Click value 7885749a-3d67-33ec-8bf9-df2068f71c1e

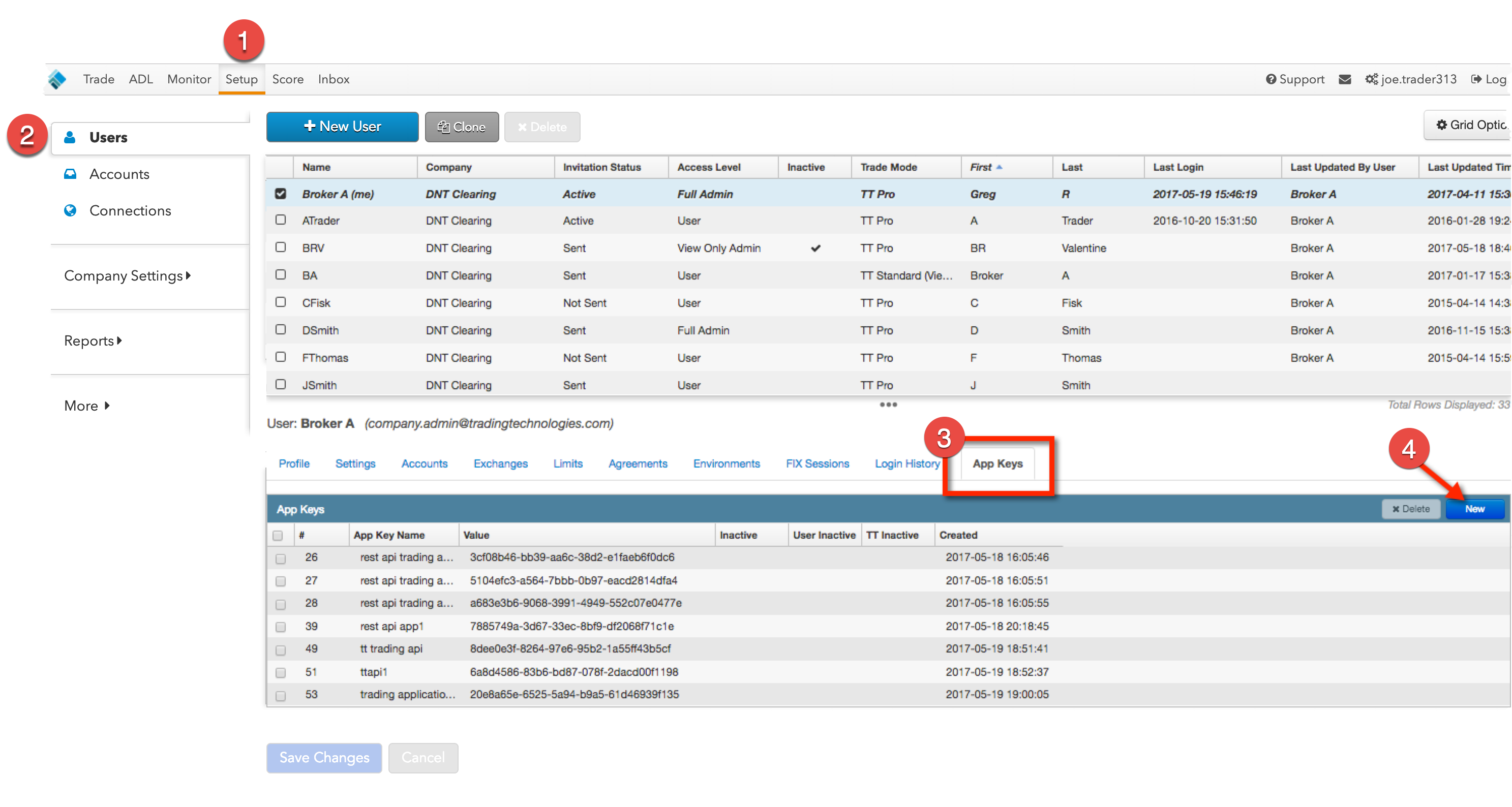(571, 626)
